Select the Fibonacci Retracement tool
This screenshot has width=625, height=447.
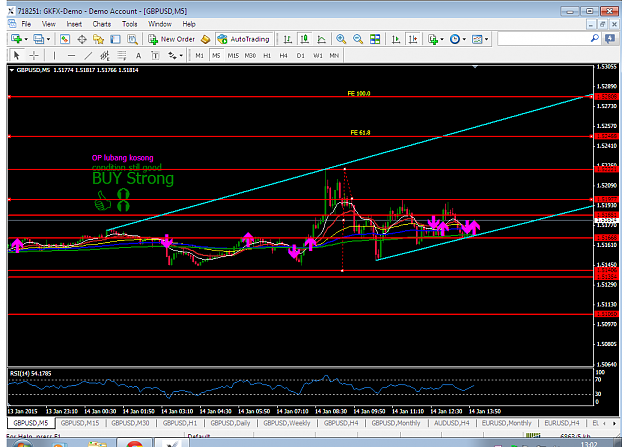(122, 55)
